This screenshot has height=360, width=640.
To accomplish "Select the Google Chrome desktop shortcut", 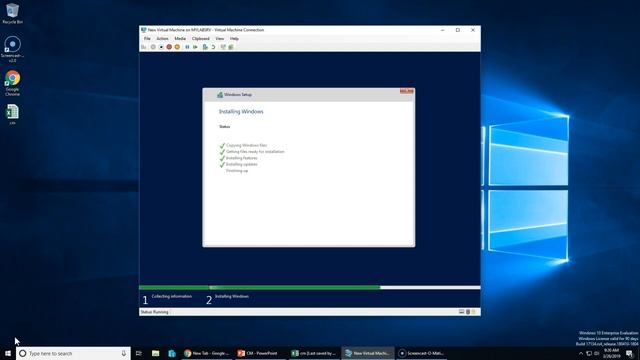I will tap(12, 83).
